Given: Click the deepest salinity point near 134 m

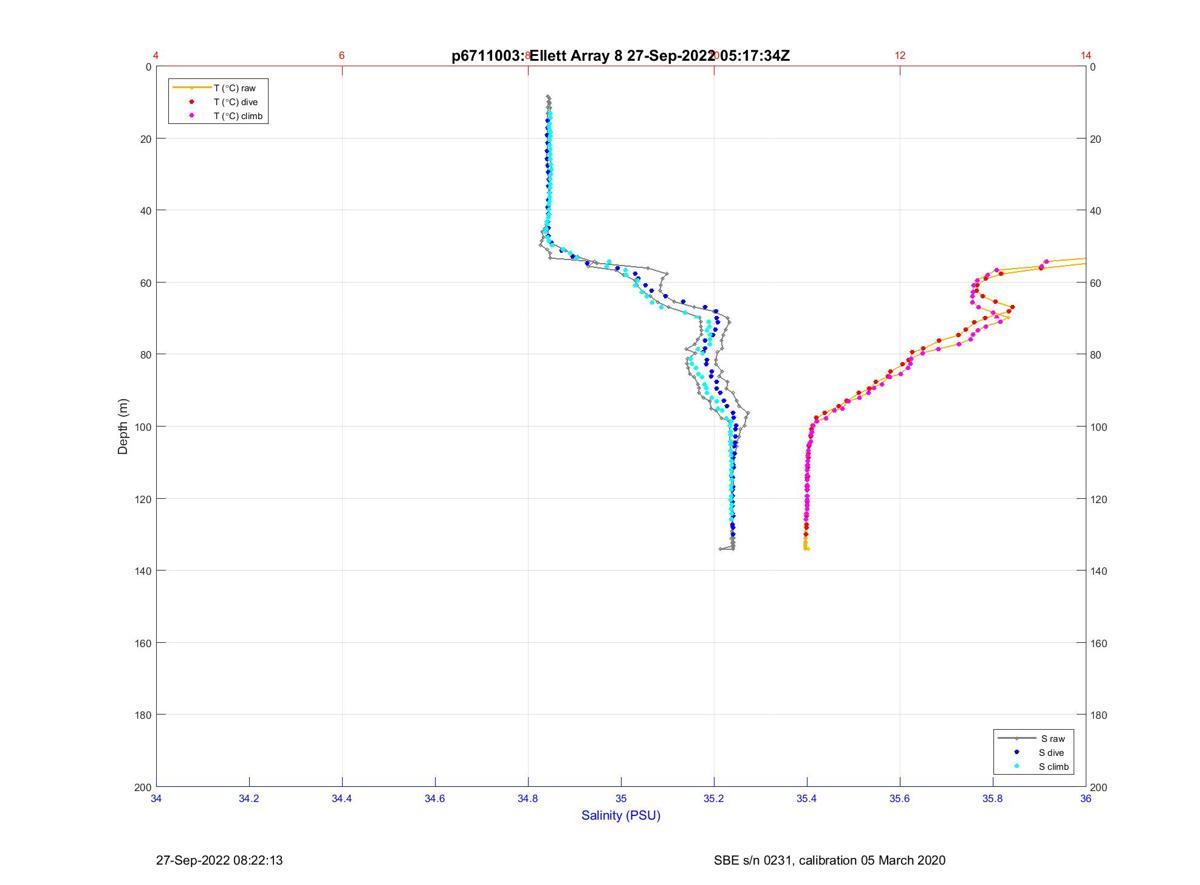Looking at the screenshot, I should point(720,548).
